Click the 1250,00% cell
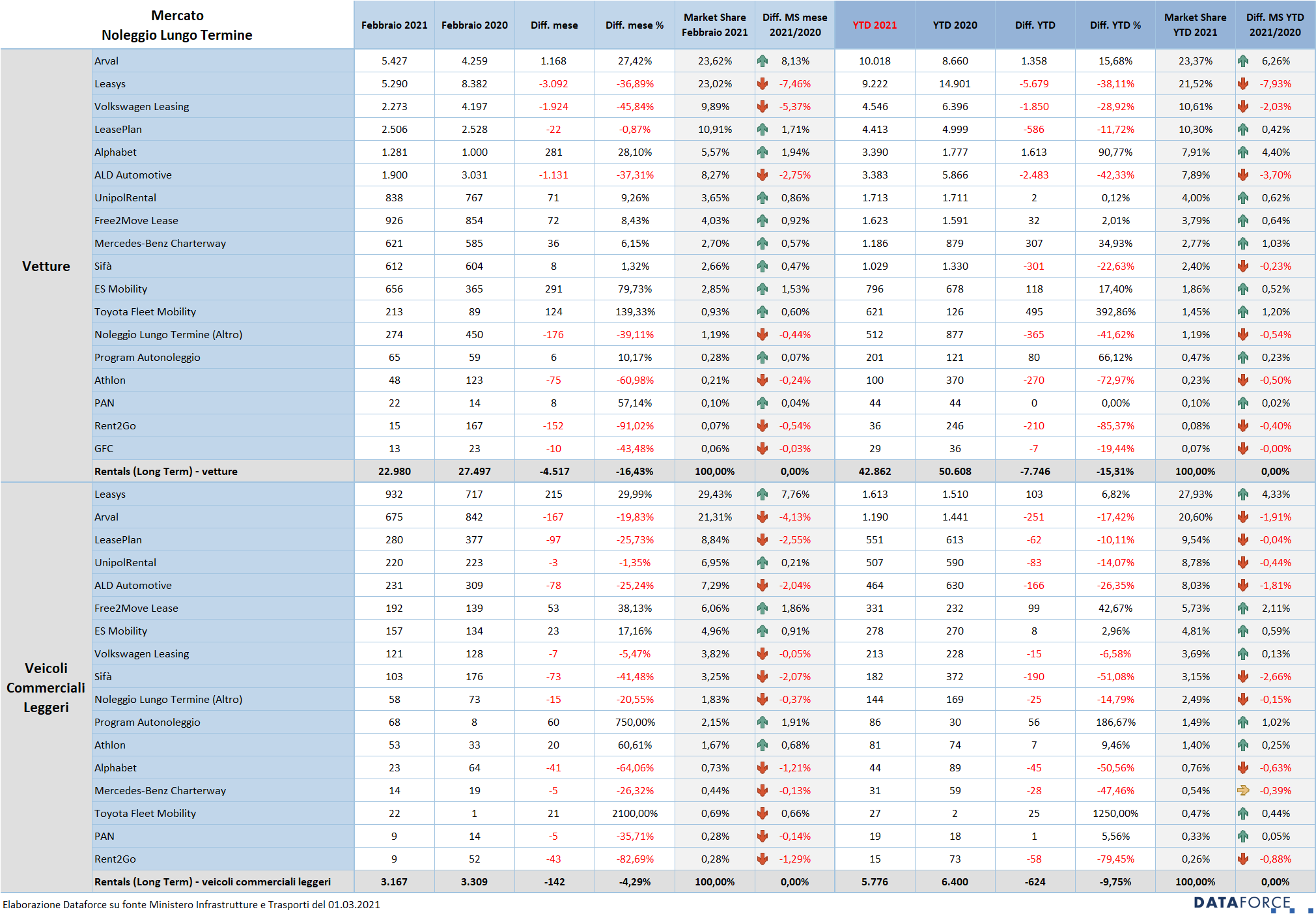Screen dimensions: 1316x916 [x=1115, y=813]
